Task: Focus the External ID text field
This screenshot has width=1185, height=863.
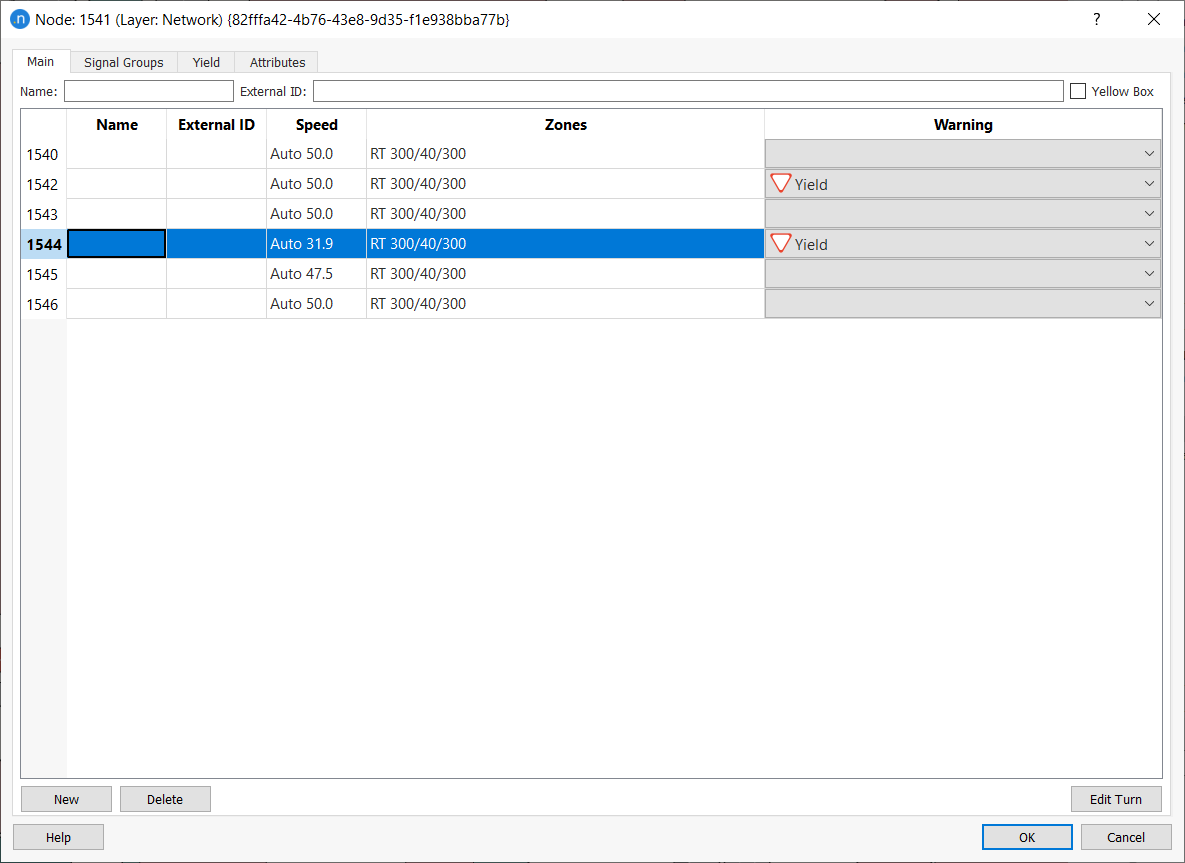Action: (687, 91)
